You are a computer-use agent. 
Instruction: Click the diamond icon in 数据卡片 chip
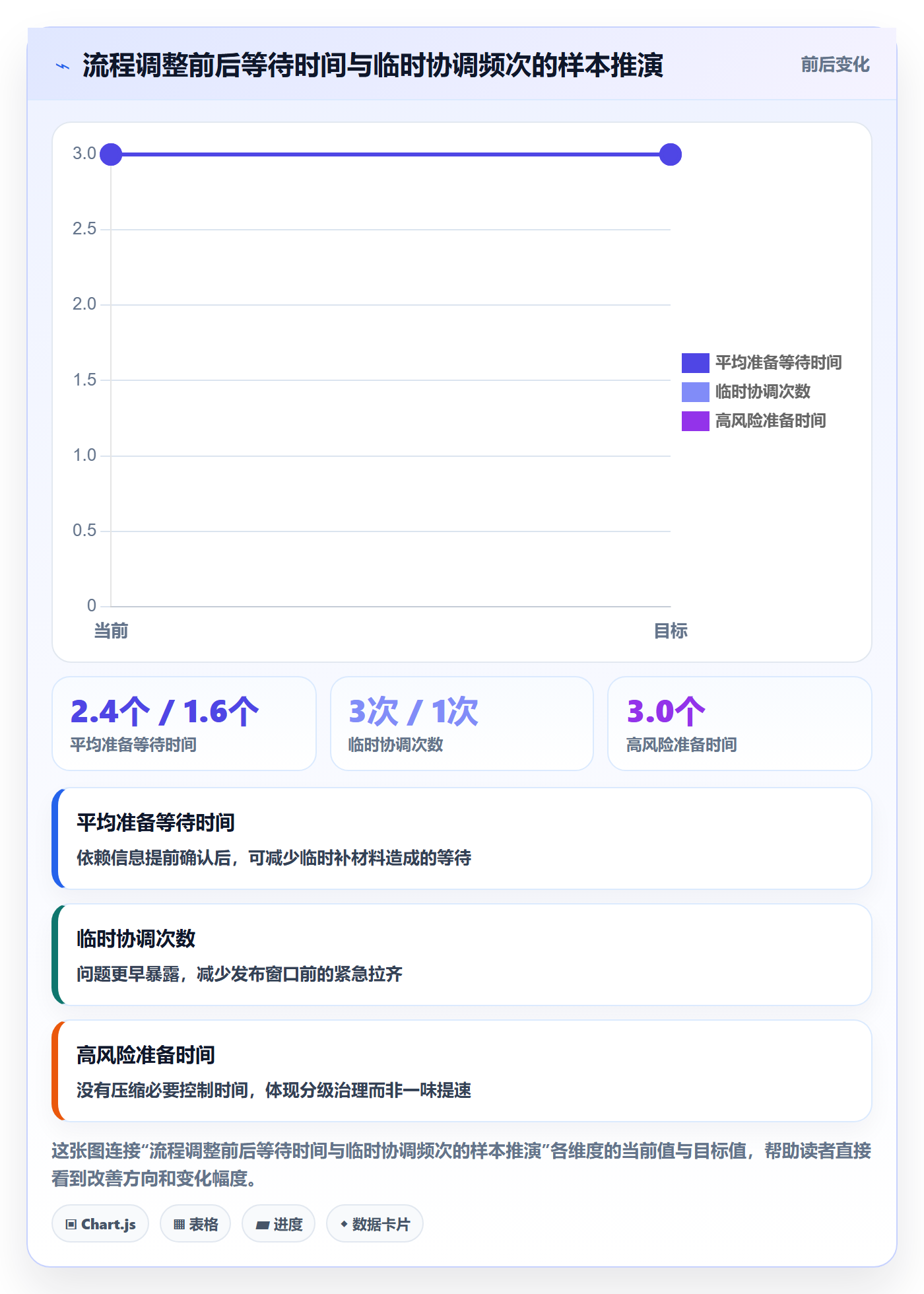tap(344, 1224)
